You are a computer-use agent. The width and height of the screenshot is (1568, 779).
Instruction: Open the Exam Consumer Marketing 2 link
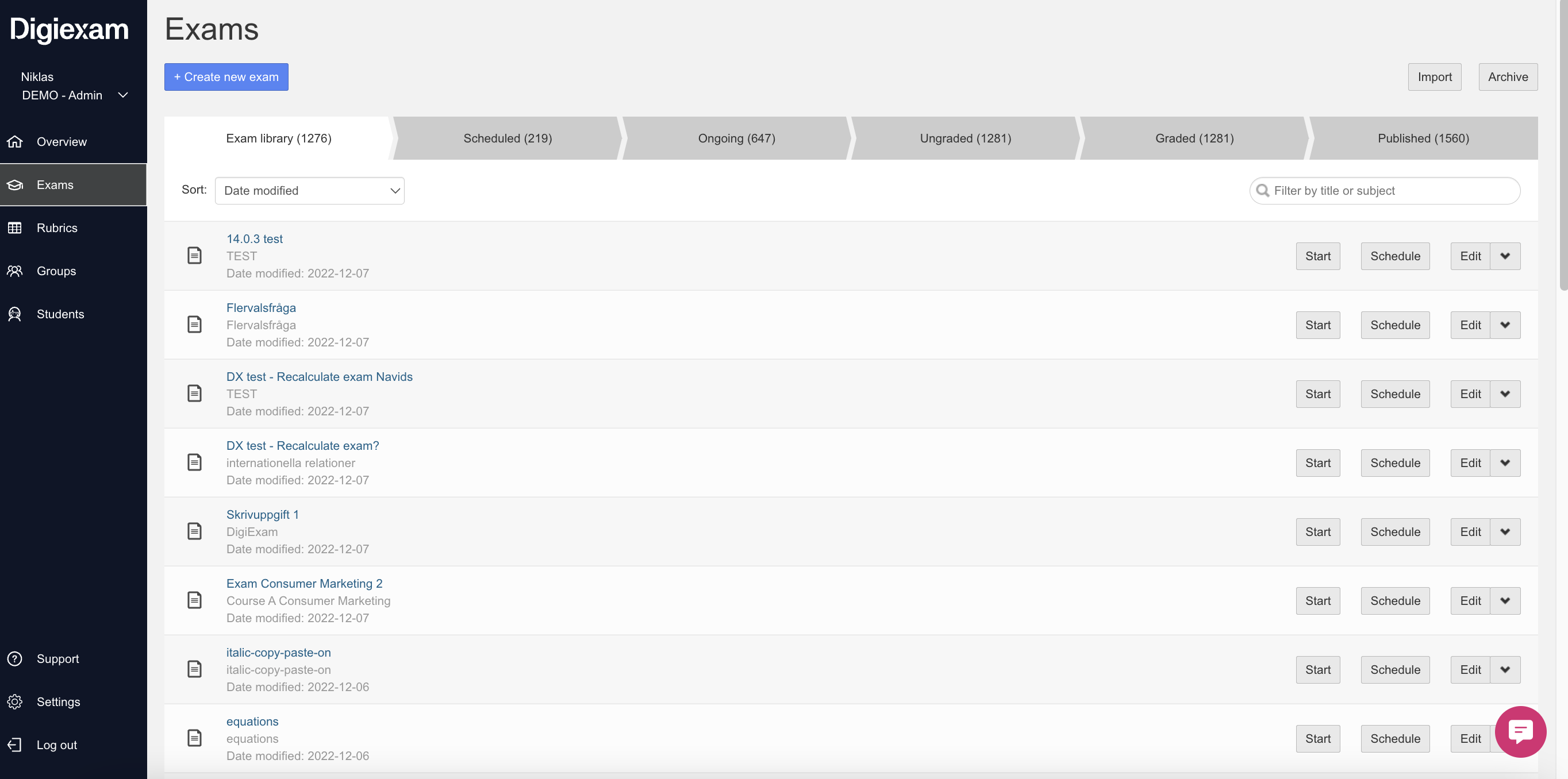[303, 583]
